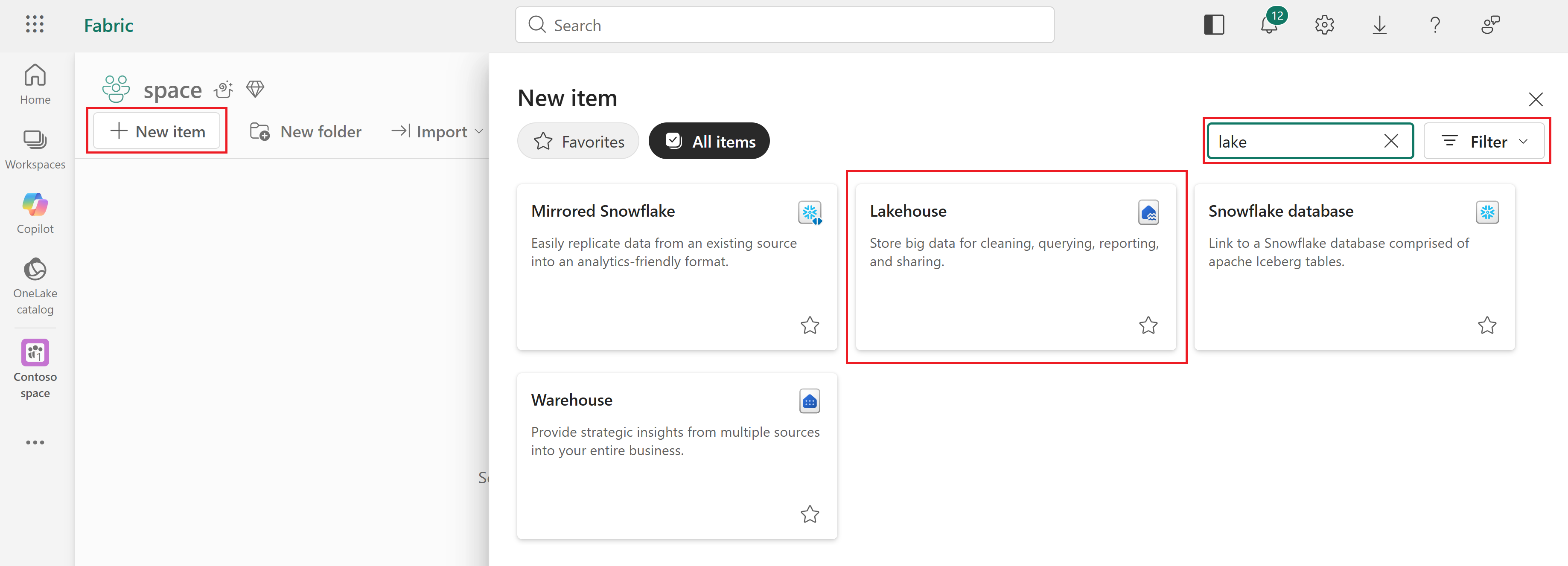1568x566 pixels.
Task: Expand the Import dropdown chevron
Action: coord(479,131)
